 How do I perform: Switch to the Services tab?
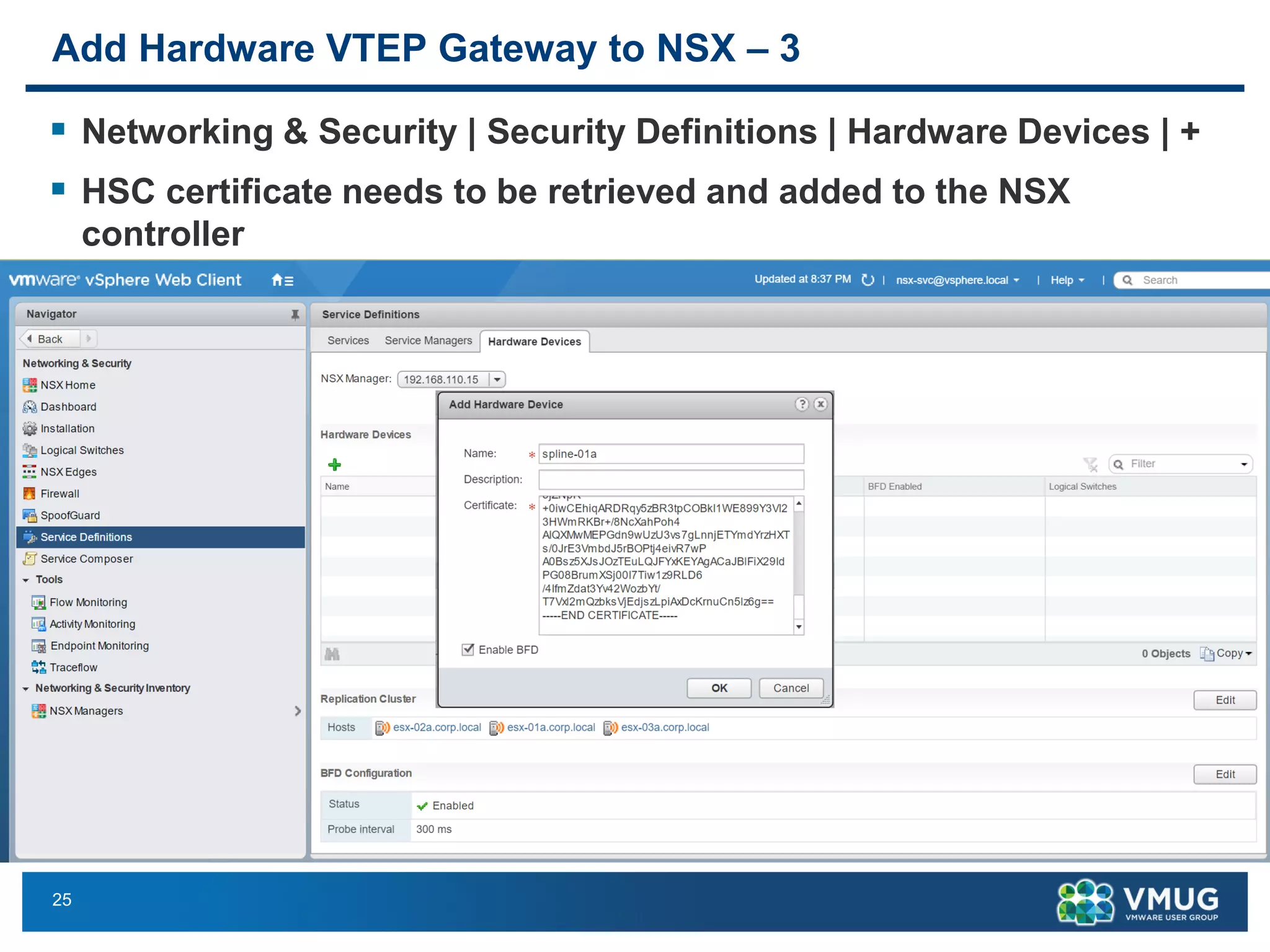click(348, 340)
